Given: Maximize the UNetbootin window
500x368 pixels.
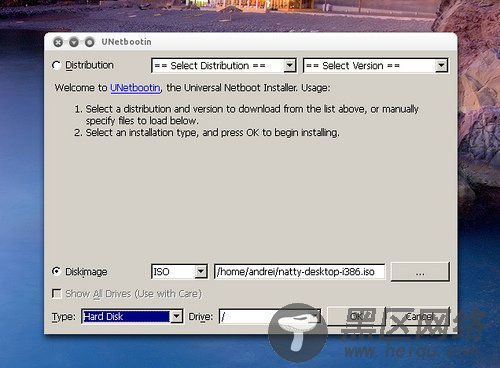Looking at the screenshot, I should [89, 42].
